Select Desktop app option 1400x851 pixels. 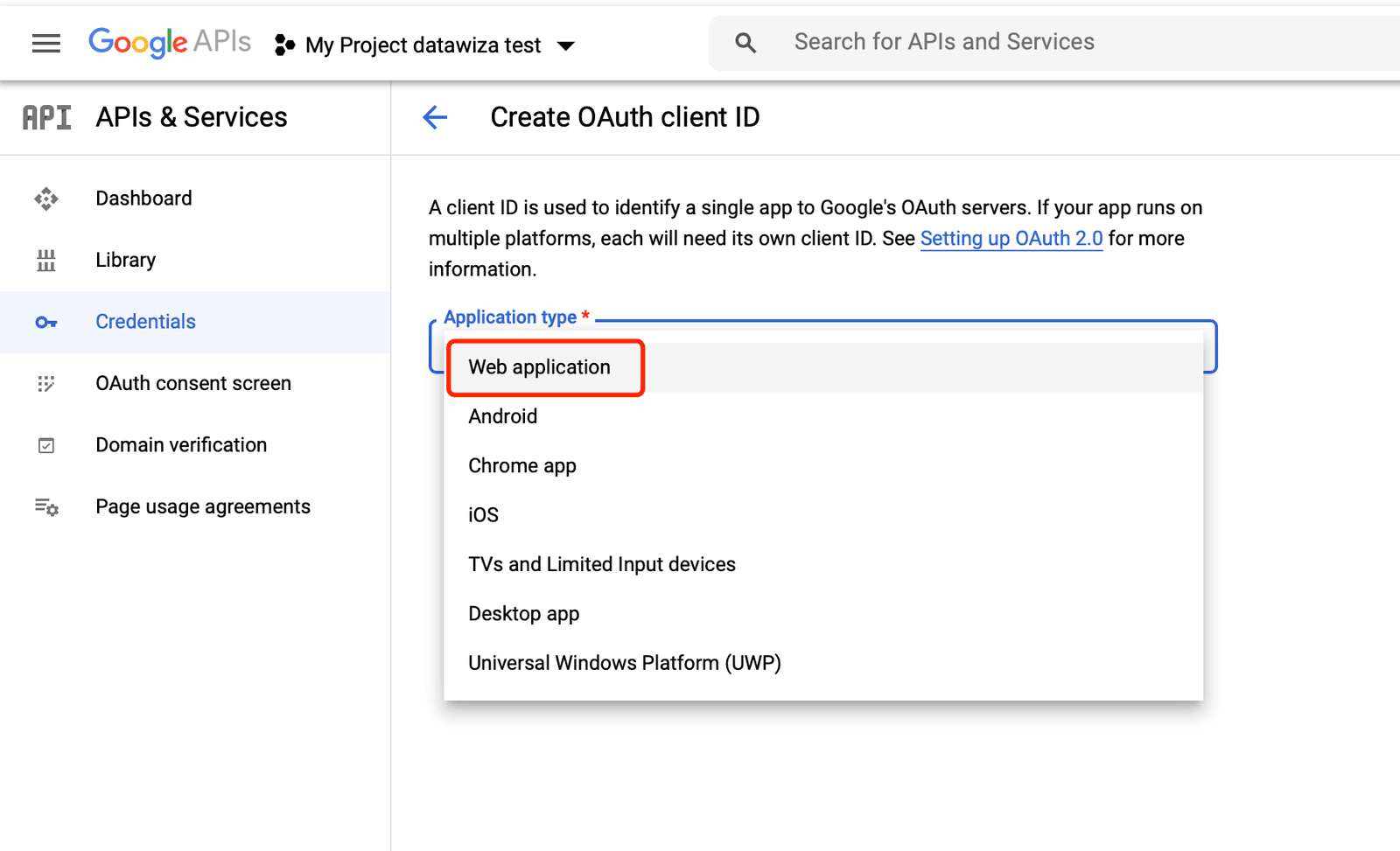click(823, 614)
